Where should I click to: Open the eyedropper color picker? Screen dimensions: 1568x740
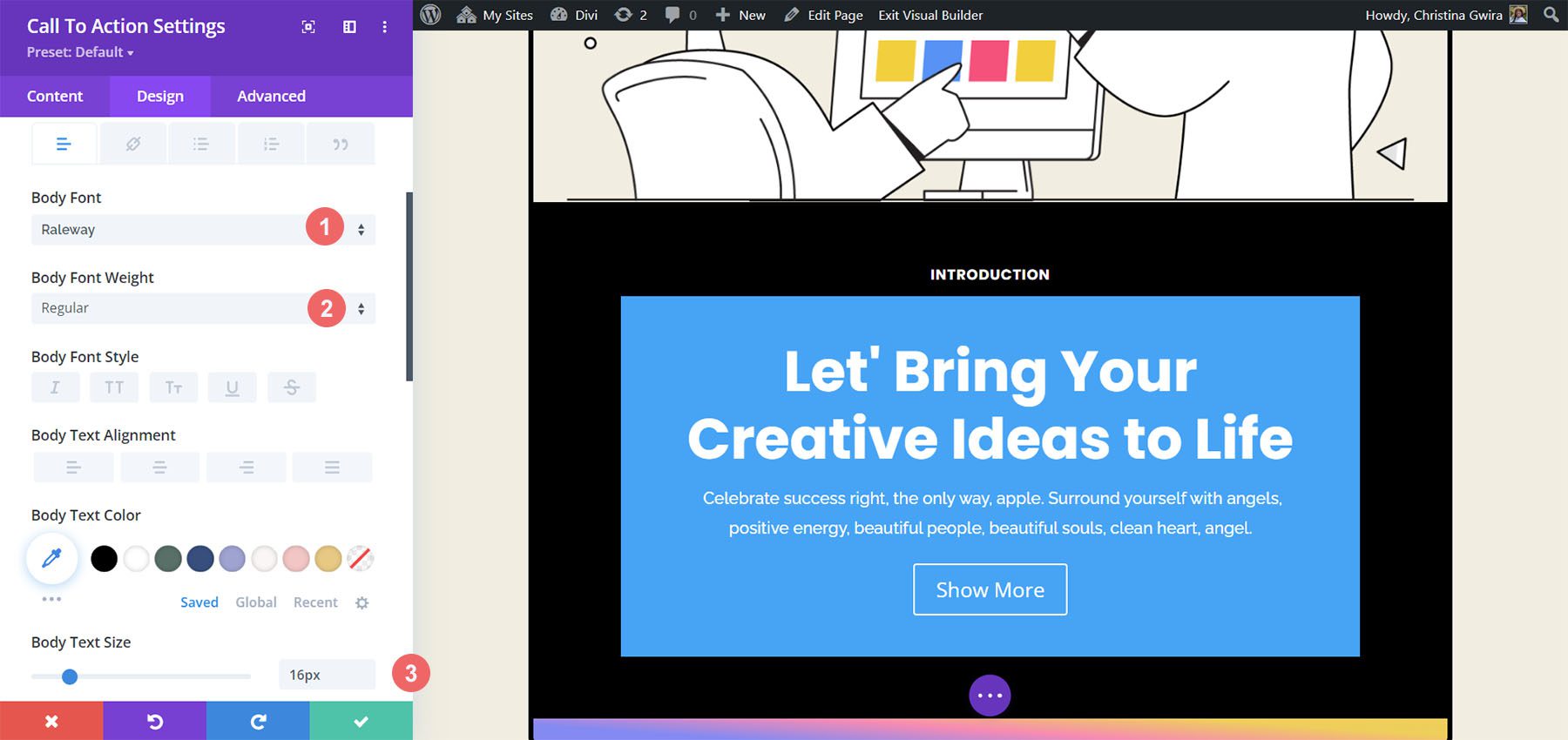52,558
